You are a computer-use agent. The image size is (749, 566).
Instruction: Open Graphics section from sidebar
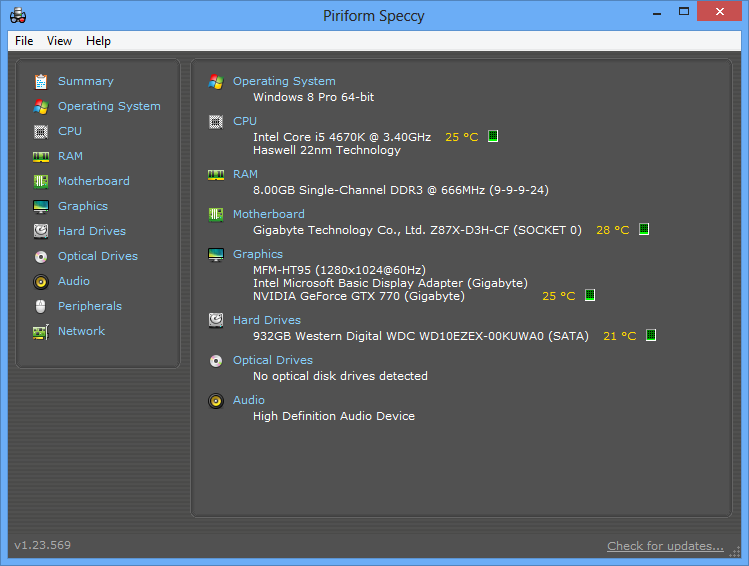tap(83, 206)
